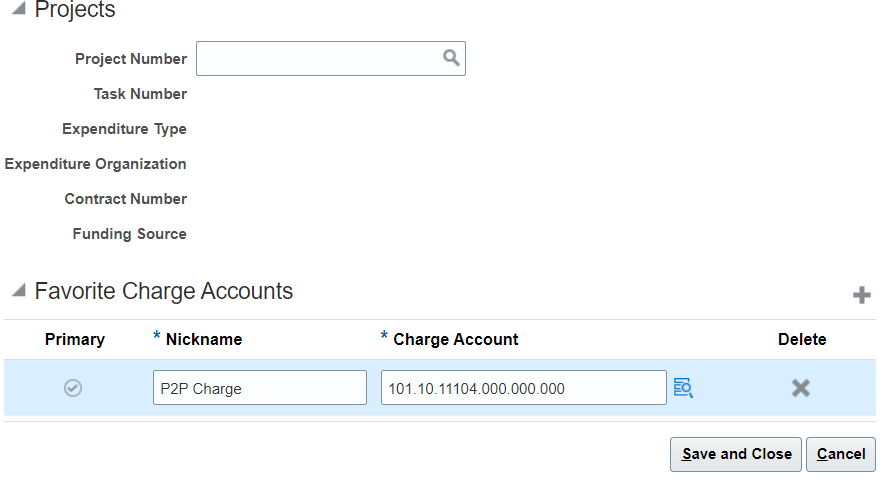Click the Projects heading text
Image resolution: width=886 pixels, height=478 pixels.
coord(75,10)
